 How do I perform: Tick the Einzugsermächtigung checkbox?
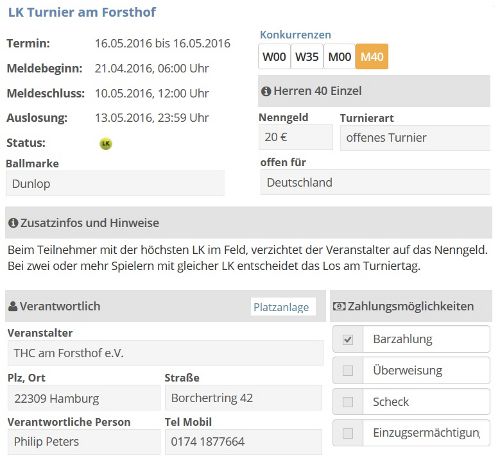348,433
